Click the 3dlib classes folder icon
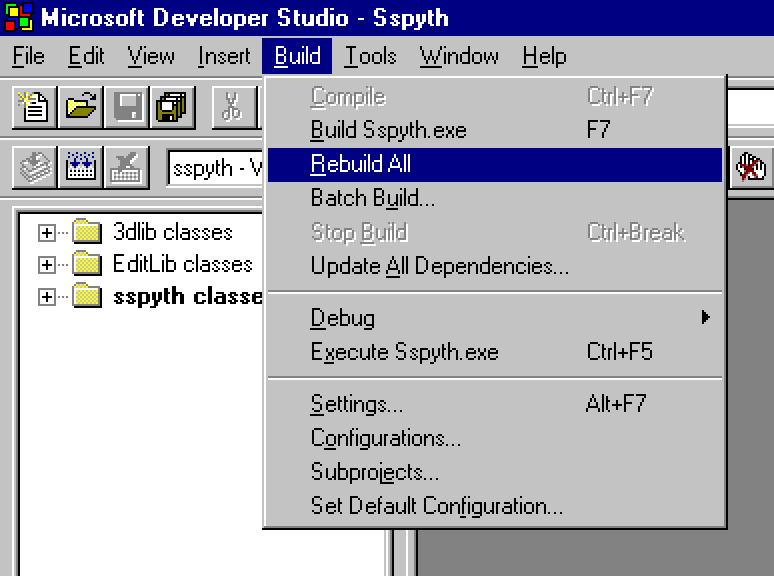774x576 pixels. pos(87,231)
